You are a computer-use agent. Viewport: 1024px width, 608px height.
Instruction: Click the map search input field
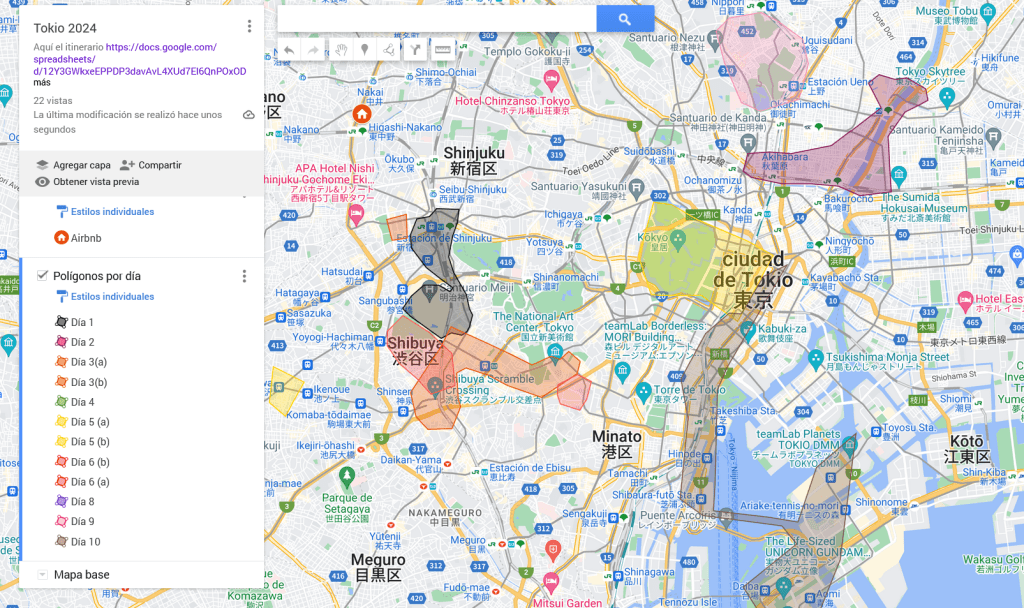436,19
